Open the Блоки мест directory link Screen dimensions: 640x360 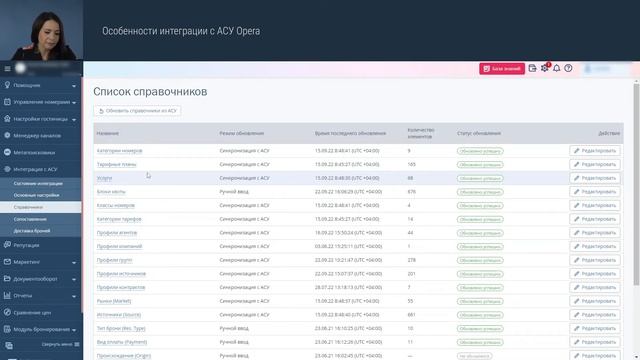point(111,192)
